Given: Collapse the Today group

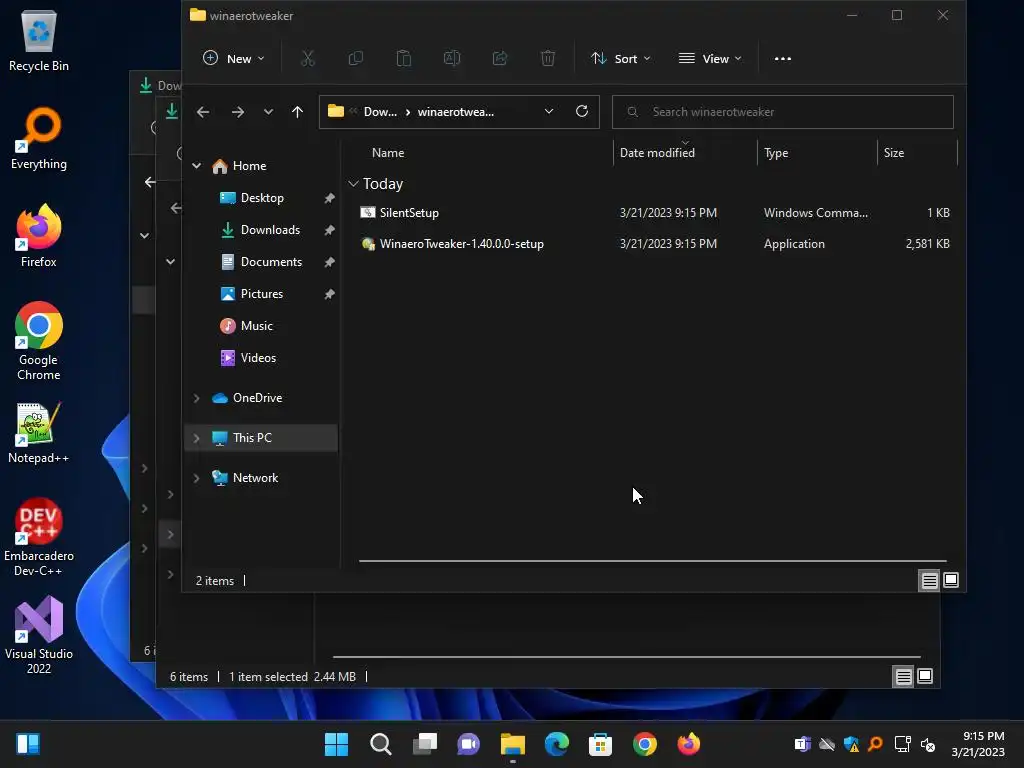Looking at the screenshot, I should click(353, 184).
